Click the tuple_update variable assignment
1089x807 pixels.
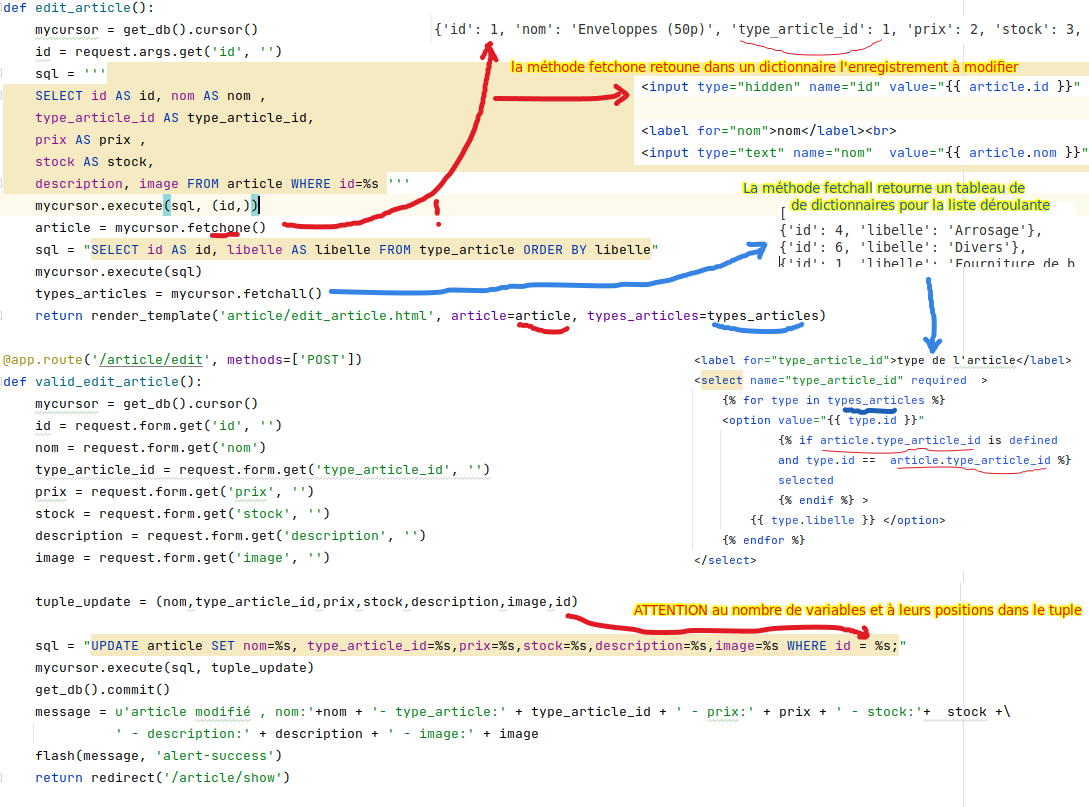click(x=82, y=602)
